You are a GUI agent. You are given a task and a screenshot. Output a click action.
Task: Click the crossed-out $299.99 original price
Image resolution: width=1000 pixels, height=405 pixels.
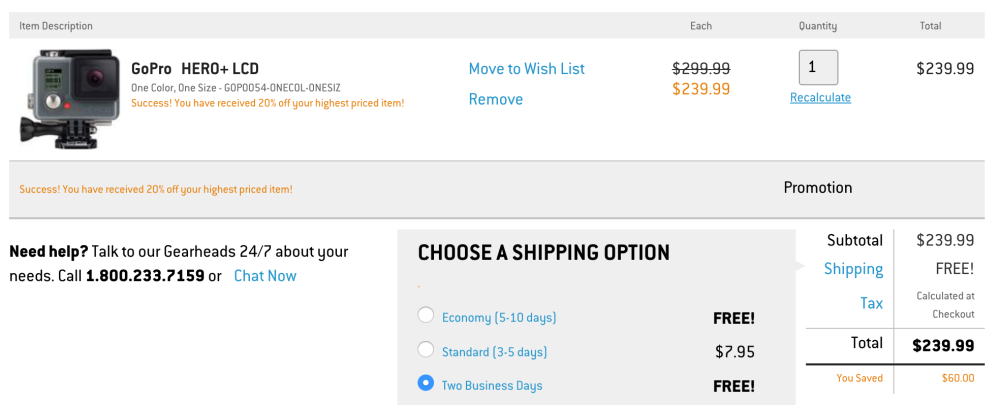(701, 69)
